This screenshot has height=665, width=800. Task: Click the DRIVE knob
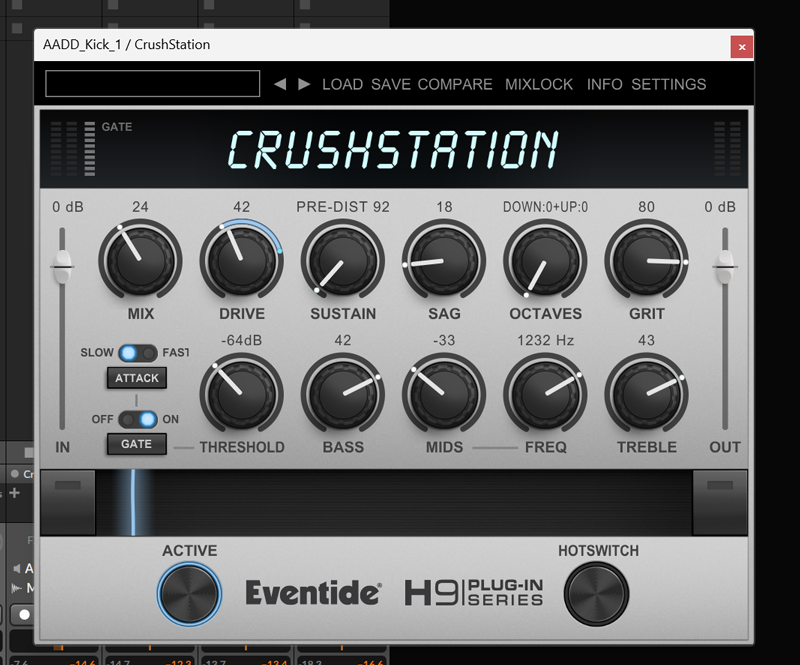click(x=241, y=260)
